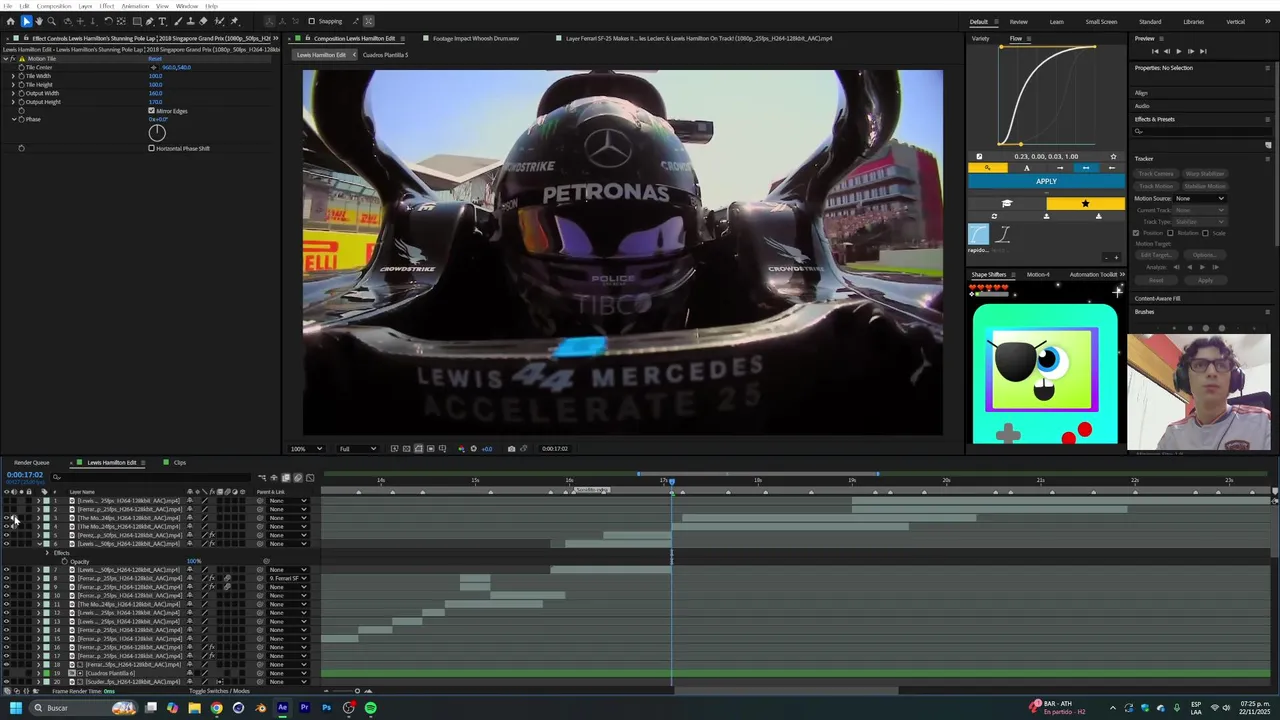Hide layer 7 with its eye icon
This screenshot has height=720, width=1280.
click(x=6, y=570)
